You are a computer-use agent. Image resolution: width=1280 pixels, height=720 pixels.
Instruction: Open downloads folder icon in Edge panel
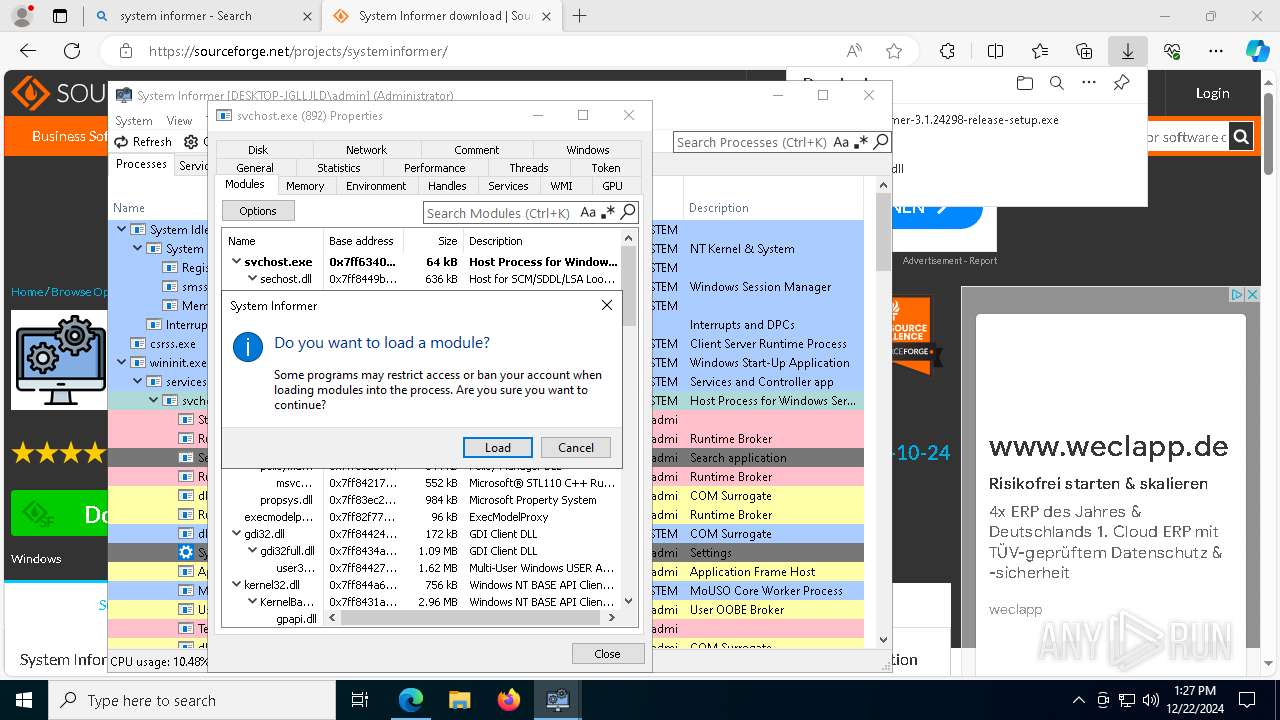click(x=1024, y=83)
